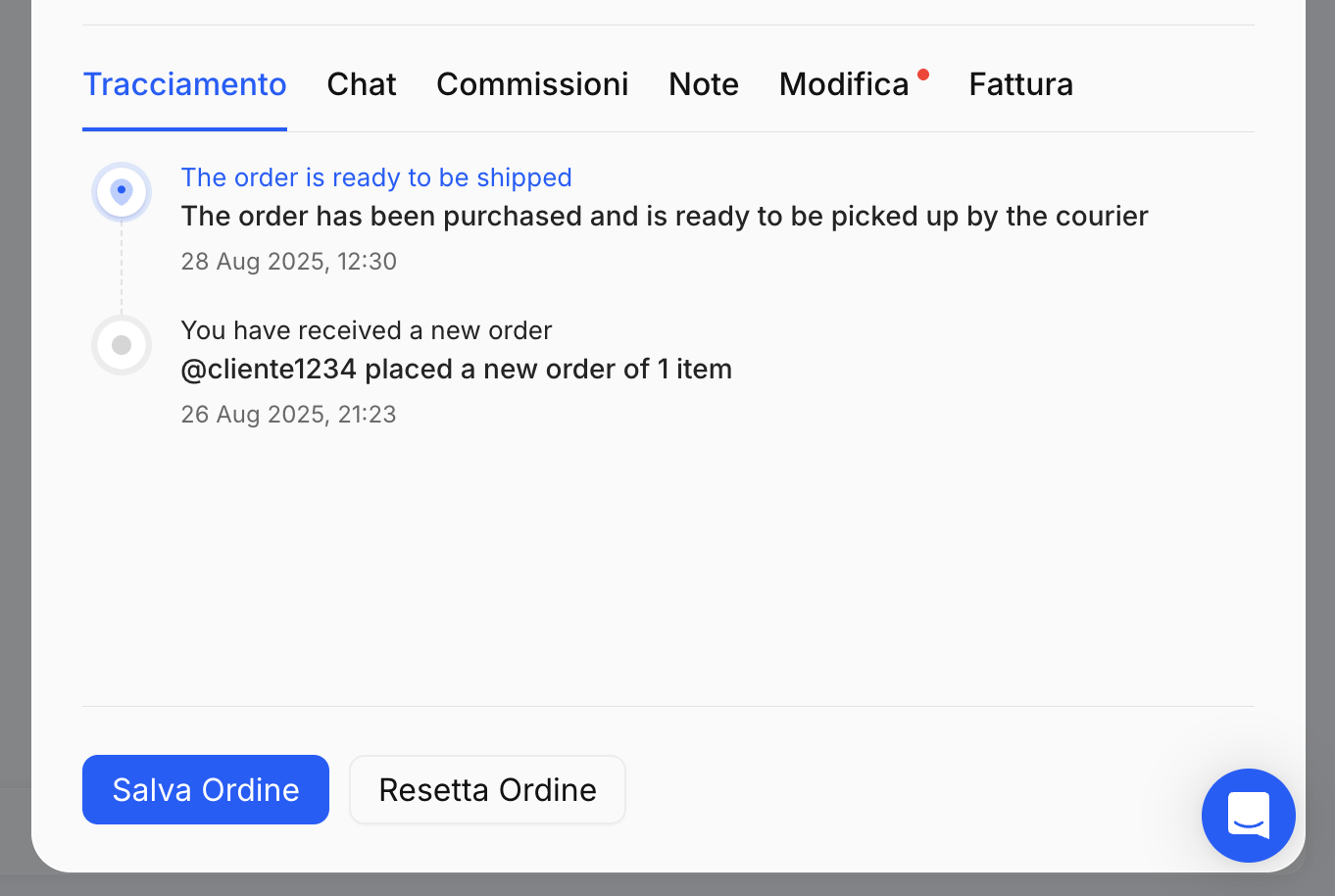Select the @cliente1234 order text
The height and width of the screenshot is (896, 1335).
coord(457,370)
